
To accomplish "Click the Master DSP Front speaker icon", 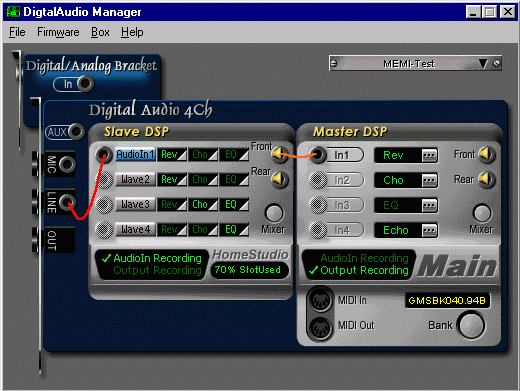I will click(x=487, y=154).
